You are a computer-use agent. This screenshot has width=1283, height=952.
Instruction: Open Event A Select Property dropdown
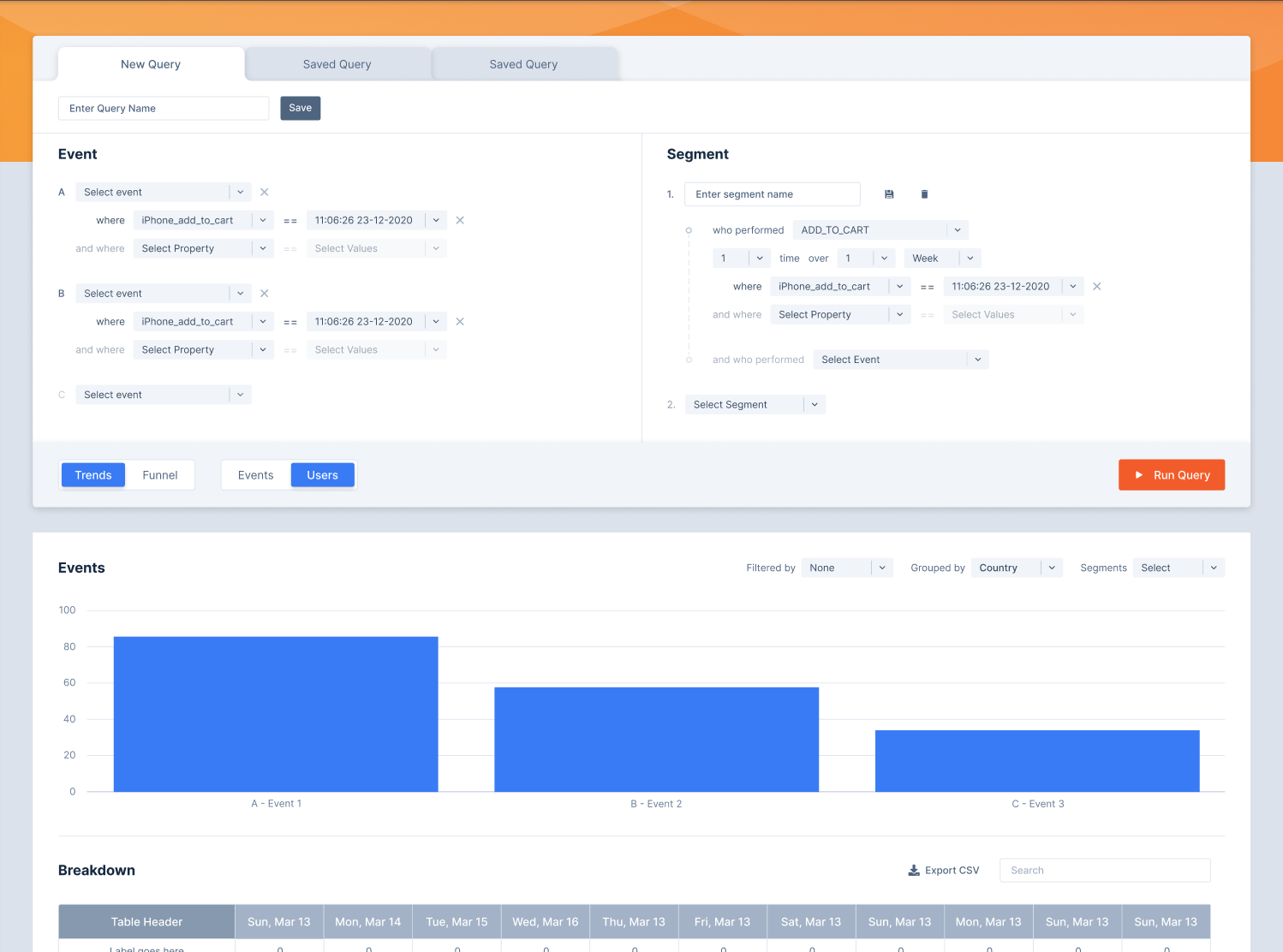point(204,249)
